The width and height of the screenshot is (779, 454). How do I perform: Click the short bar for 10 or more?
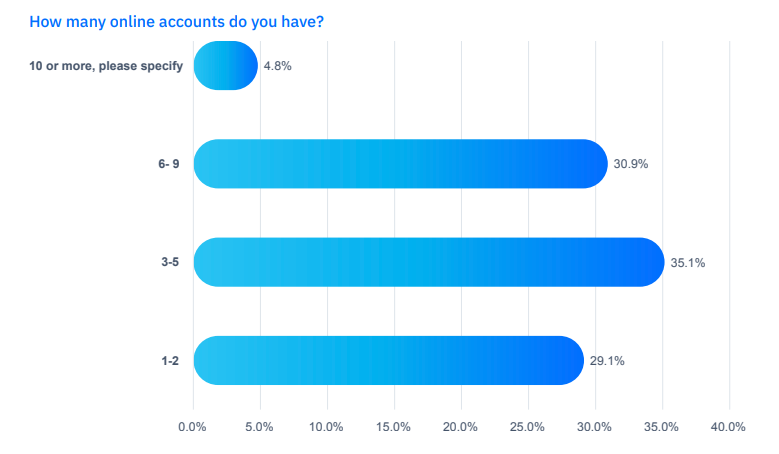tap(226, 66)
